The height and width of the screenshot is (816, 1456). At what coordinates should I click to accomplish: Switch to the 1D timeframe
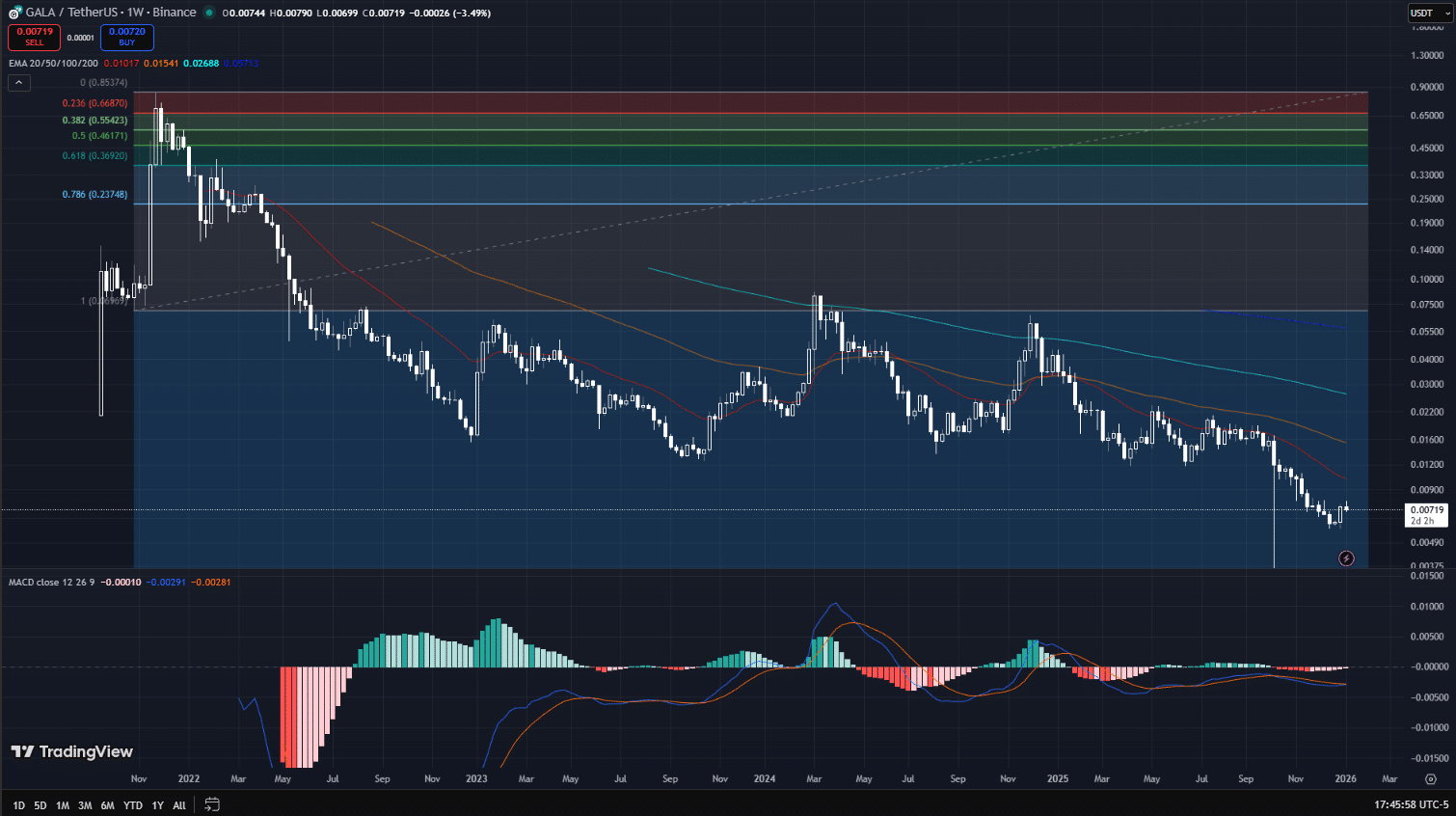(x=16, y=803)
